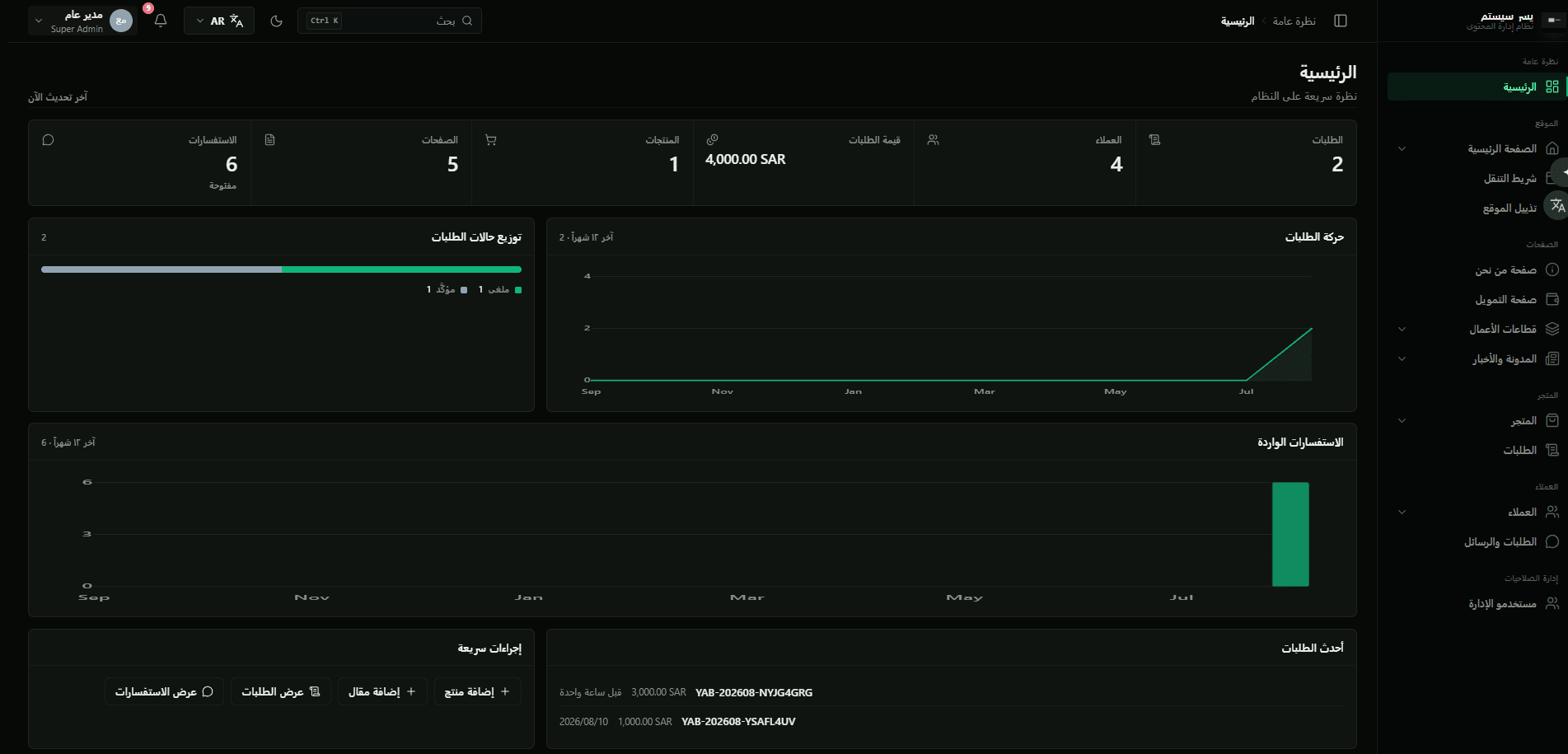
Task: Collapse the sidebar via the panel icon
Action: point(1341,21)
